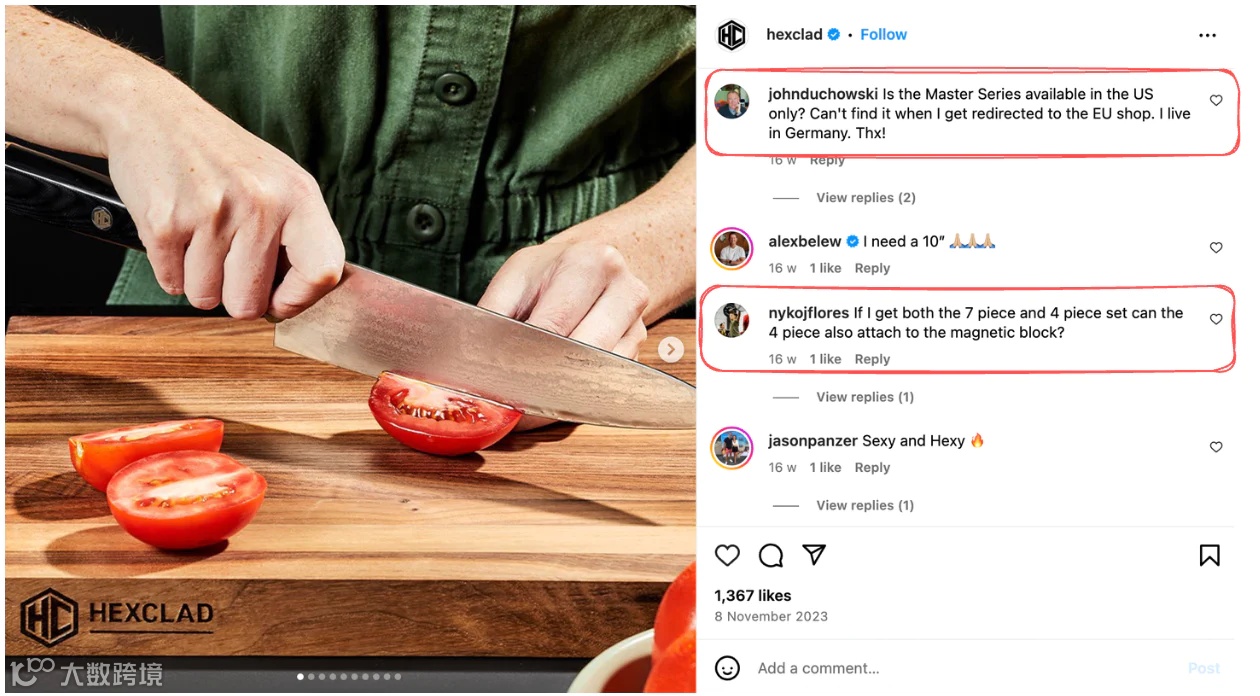Like alexbelew's comment heart
The image size is (1260, 696).
(1216, 247)
